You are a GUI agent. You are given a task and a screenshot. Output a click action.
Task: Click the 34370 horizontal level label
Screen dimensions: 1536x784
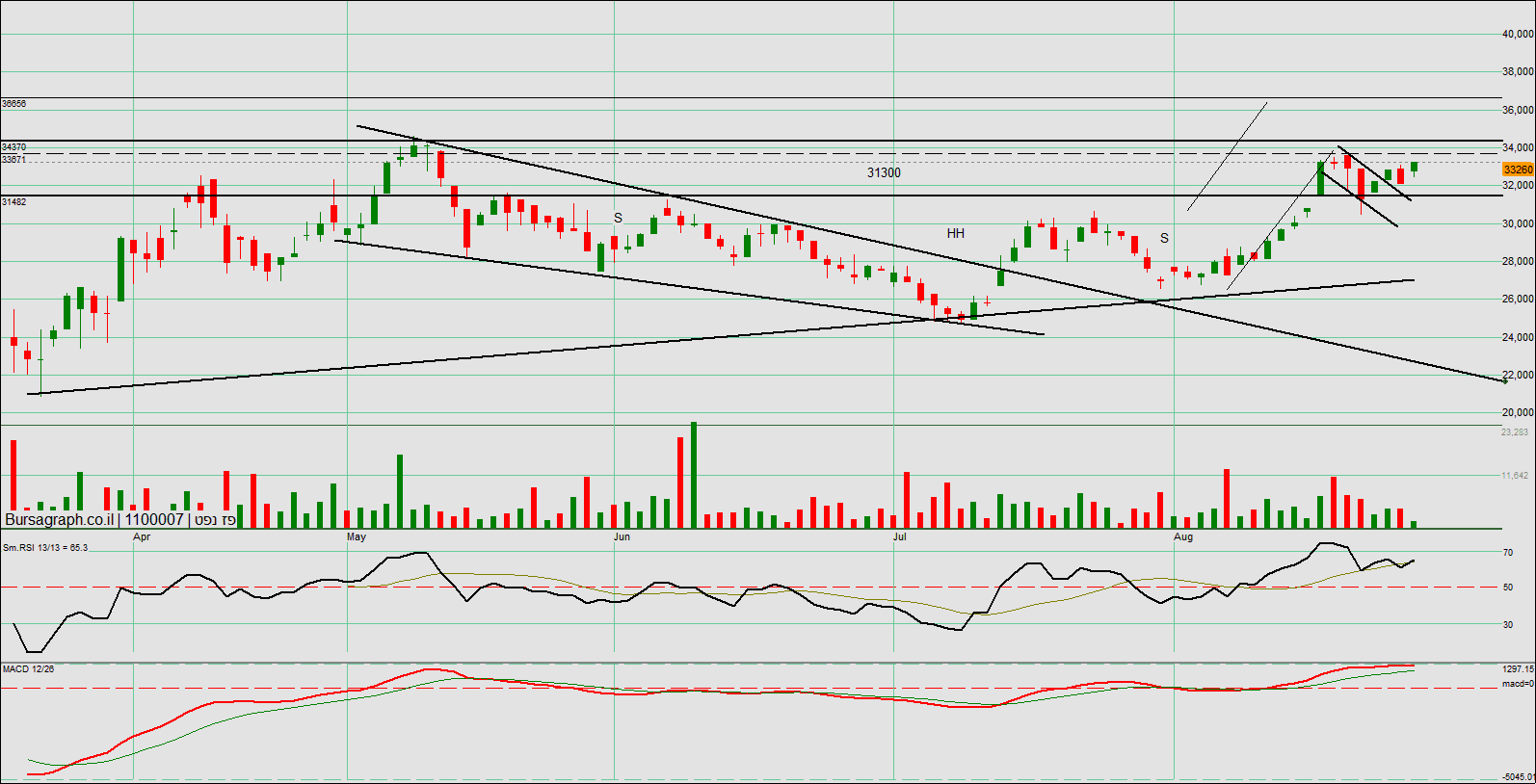coord(14,147)
